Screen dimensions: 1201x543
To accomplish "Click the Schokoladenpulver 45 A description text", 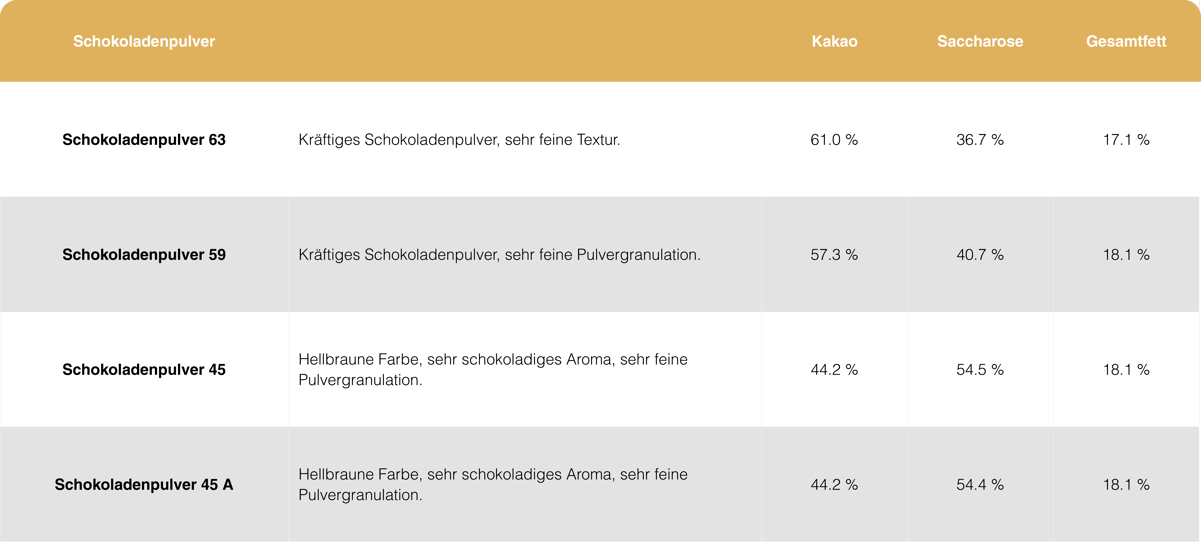I will point(493,485).
